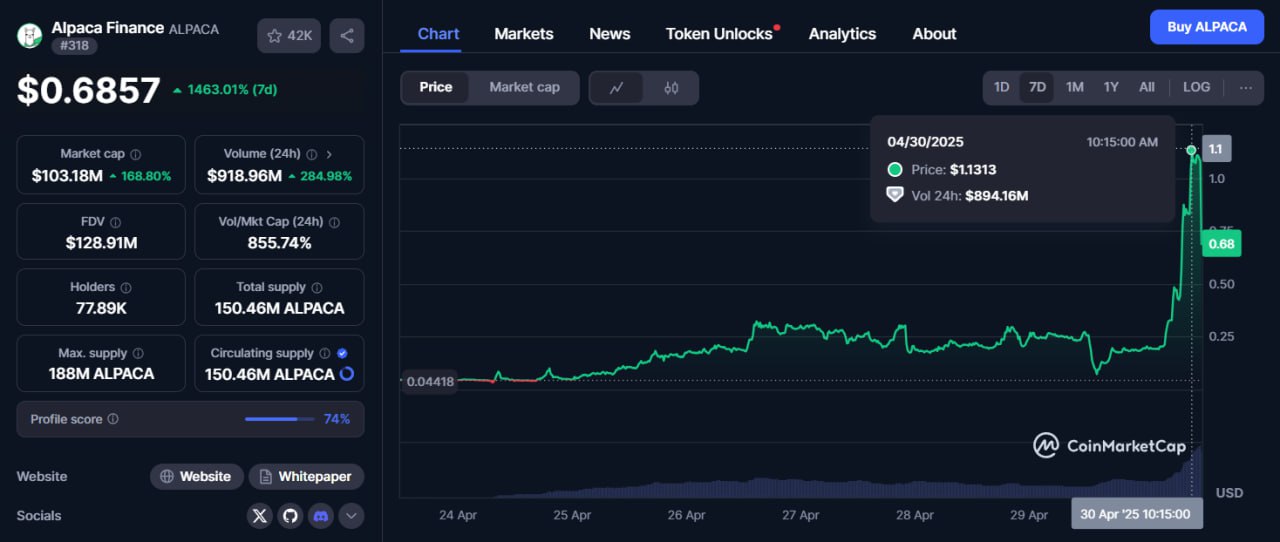
Task: Open the Token Unlocks tab
Action: click(720, 33)
